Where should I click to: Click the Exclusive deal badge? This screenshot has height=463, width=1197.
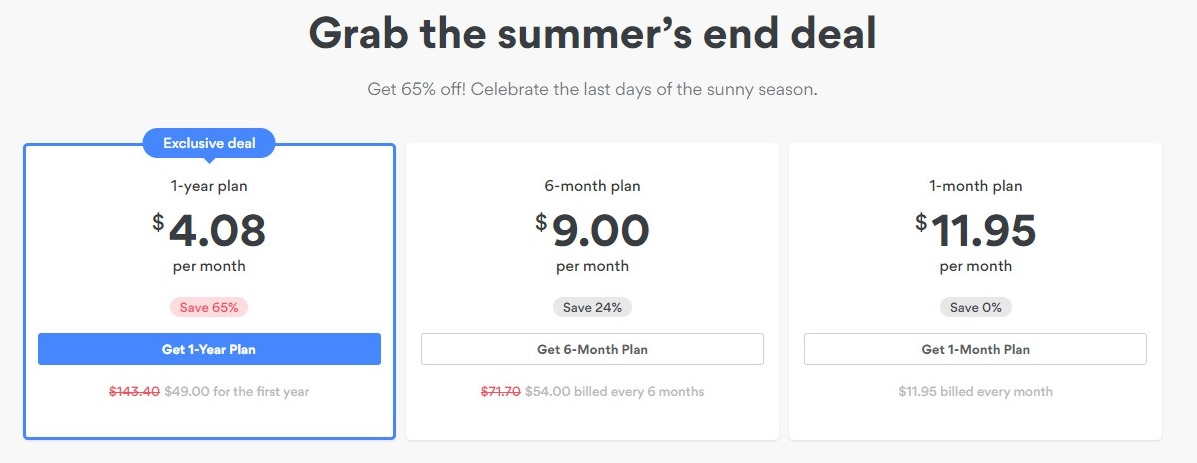point(209,143)
